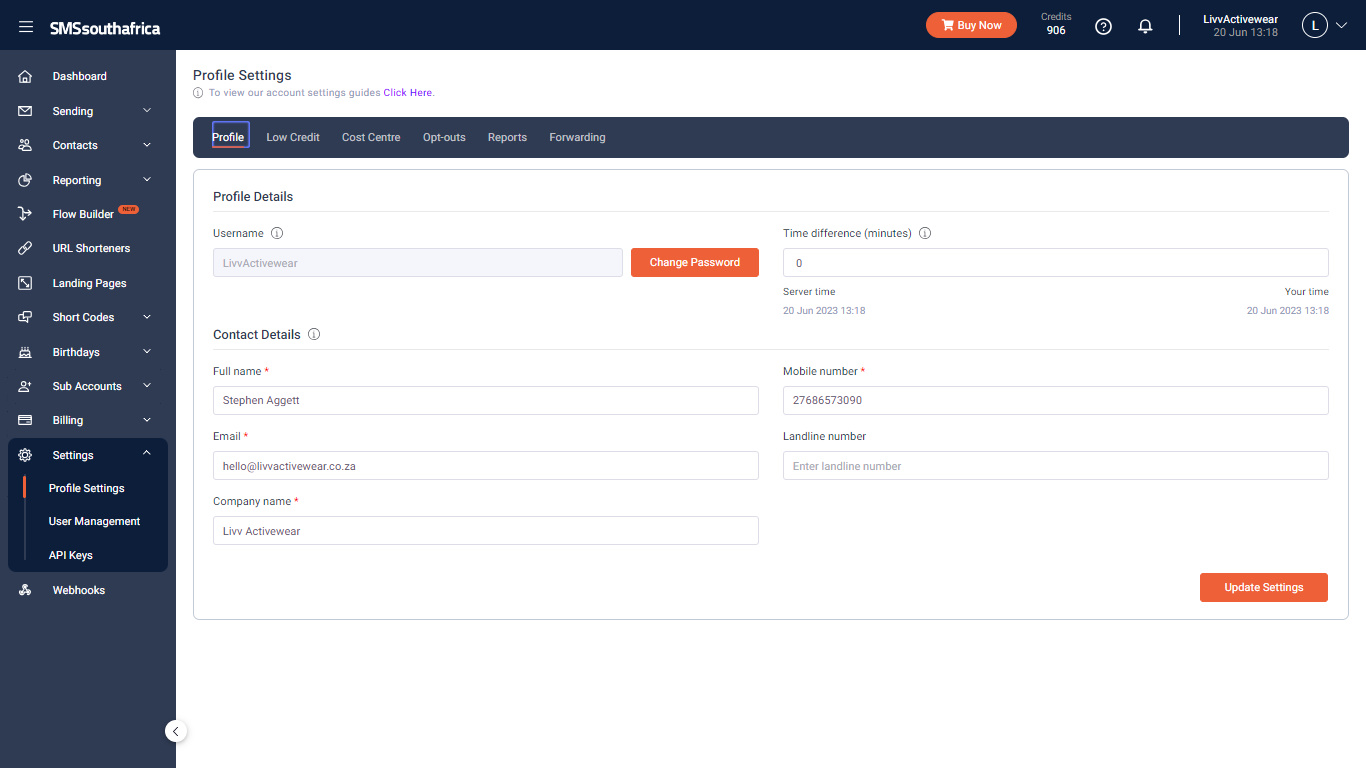Click the Webhooks sidebar icon
Image resolution: width=1366 pixels, height=768 pixels.
25,590
